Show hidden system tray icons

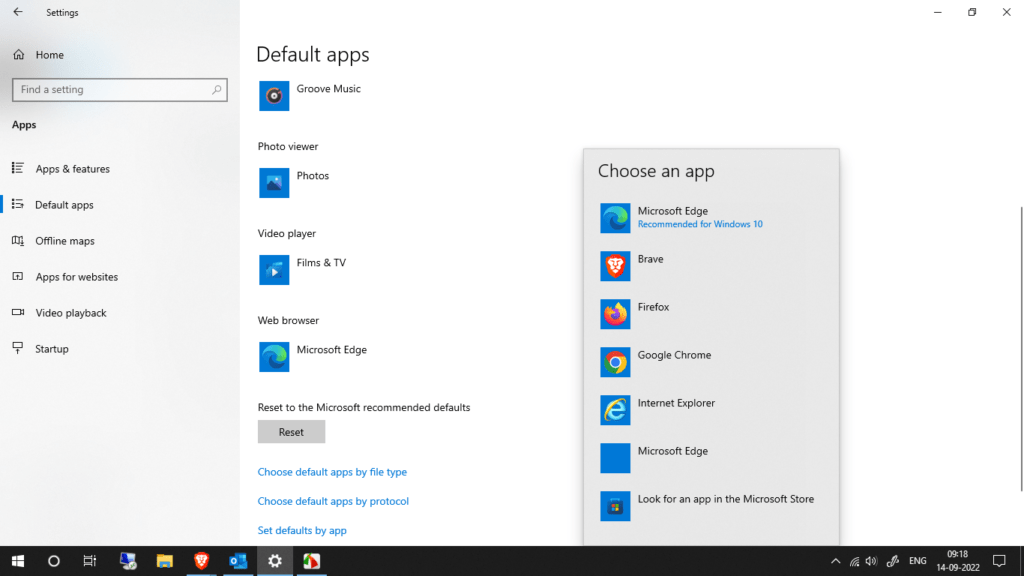click(835, 561)
